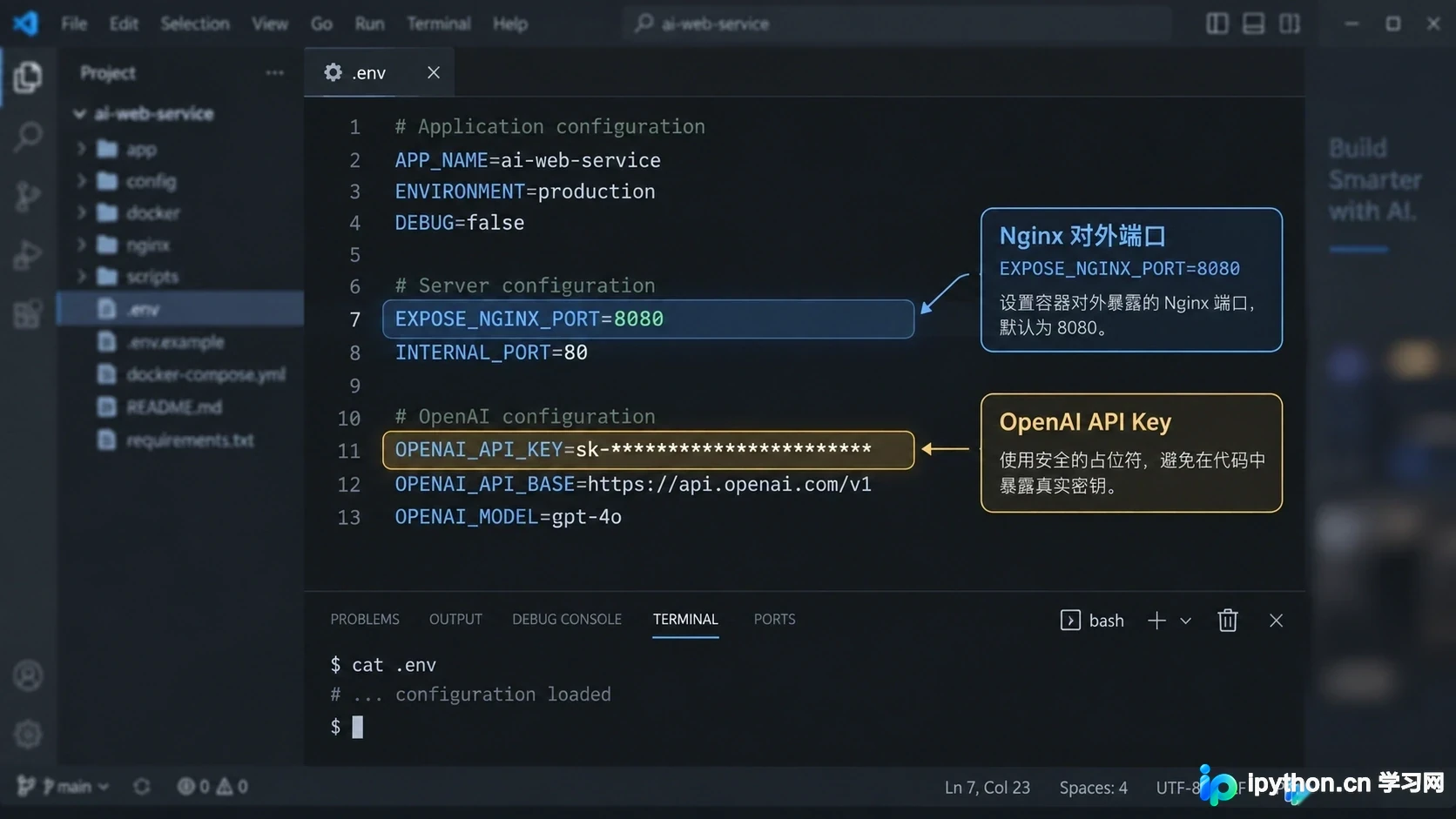Expand the docker folder

tap(180, 212)
